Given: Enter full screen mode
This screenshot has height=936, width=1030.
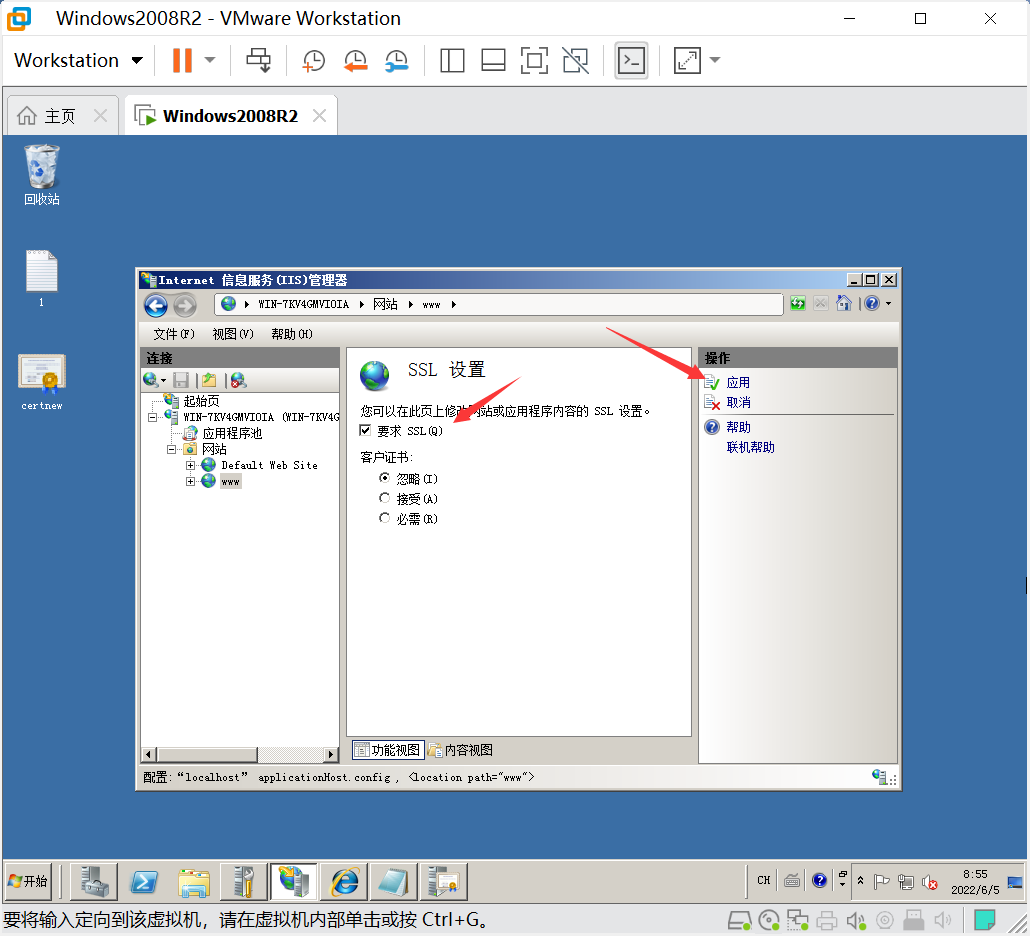Looking at the screenshot, I should click(534, 60).
